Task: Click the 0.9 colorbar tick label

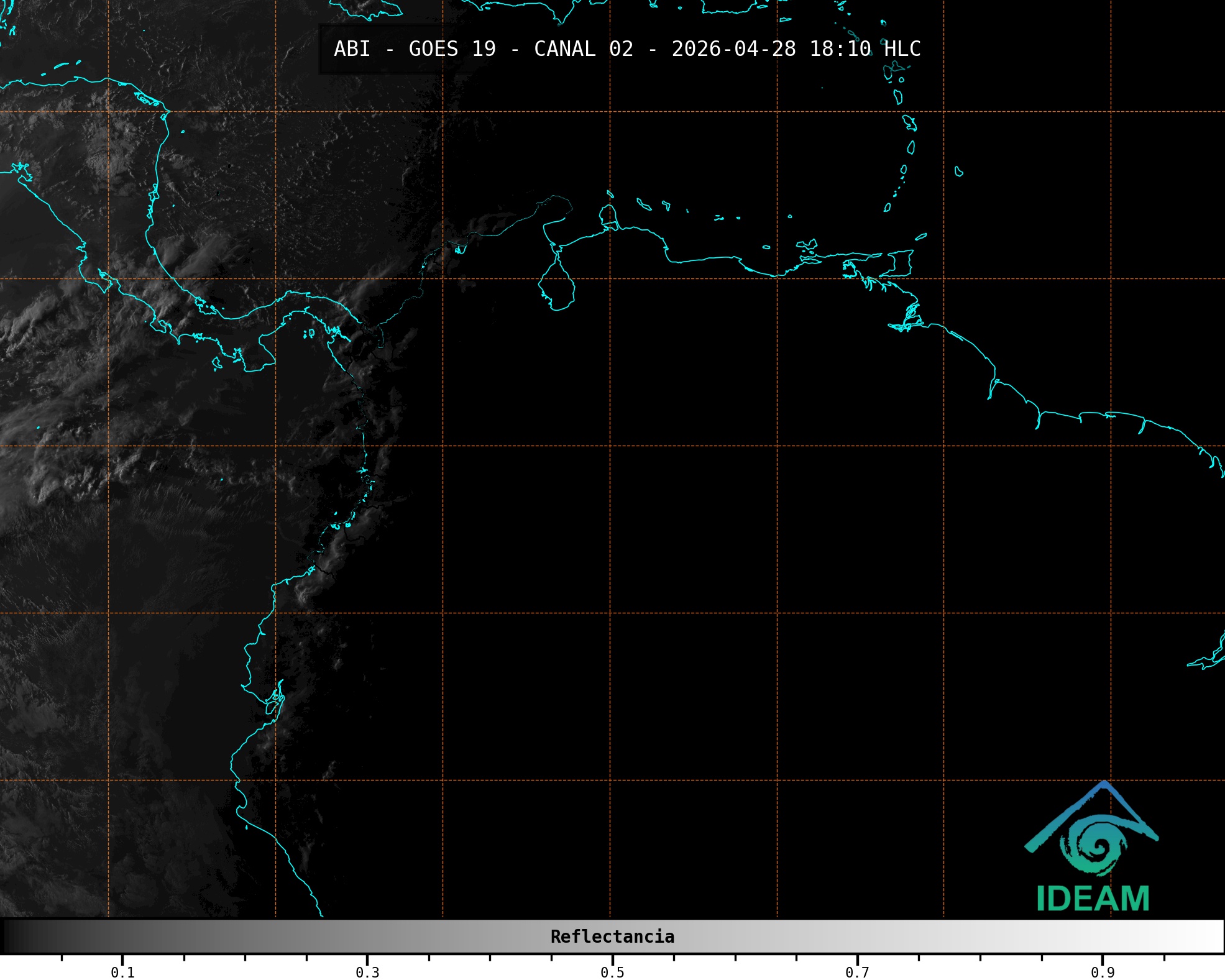Action: 1102,973
